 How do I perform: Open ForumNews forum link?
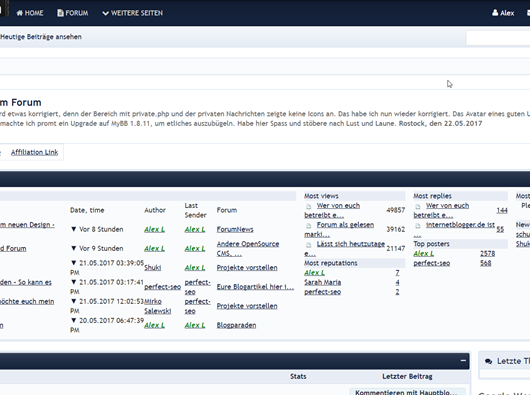pyautogui.click(x=235, y=229)
